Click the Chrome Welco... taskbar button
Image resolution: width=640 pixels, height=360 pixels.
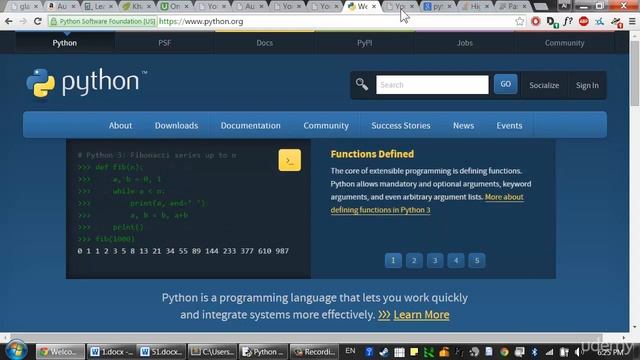click(60, 351)
